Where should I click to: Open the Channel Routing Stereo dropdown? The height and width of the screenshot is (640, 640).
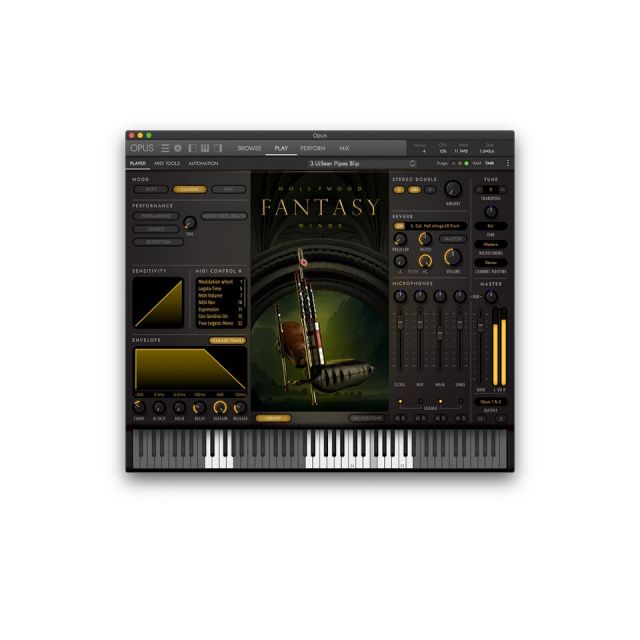point(491,262)
